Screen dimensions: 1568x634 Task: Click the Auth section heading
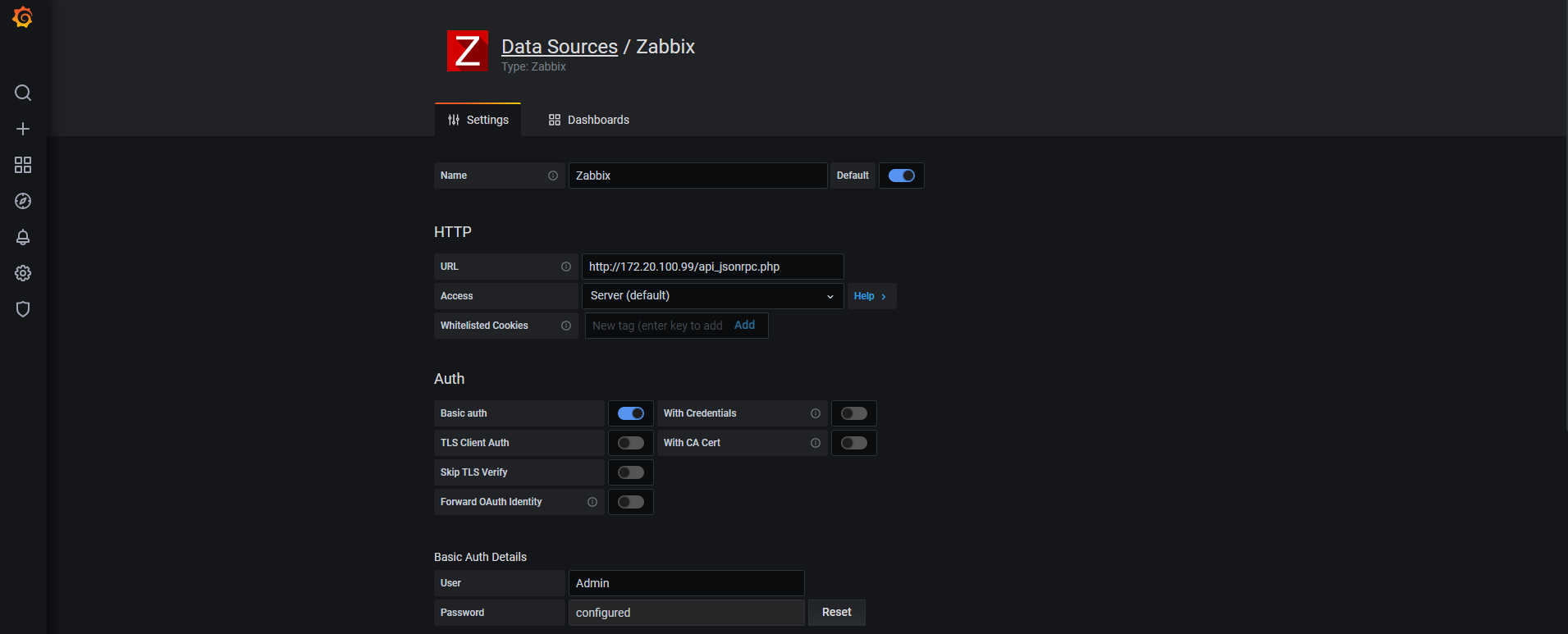click(450, 379)
